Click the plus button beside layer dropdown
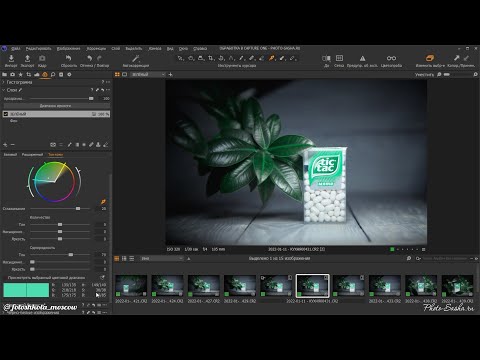The image size is (480, 360). 170,74
